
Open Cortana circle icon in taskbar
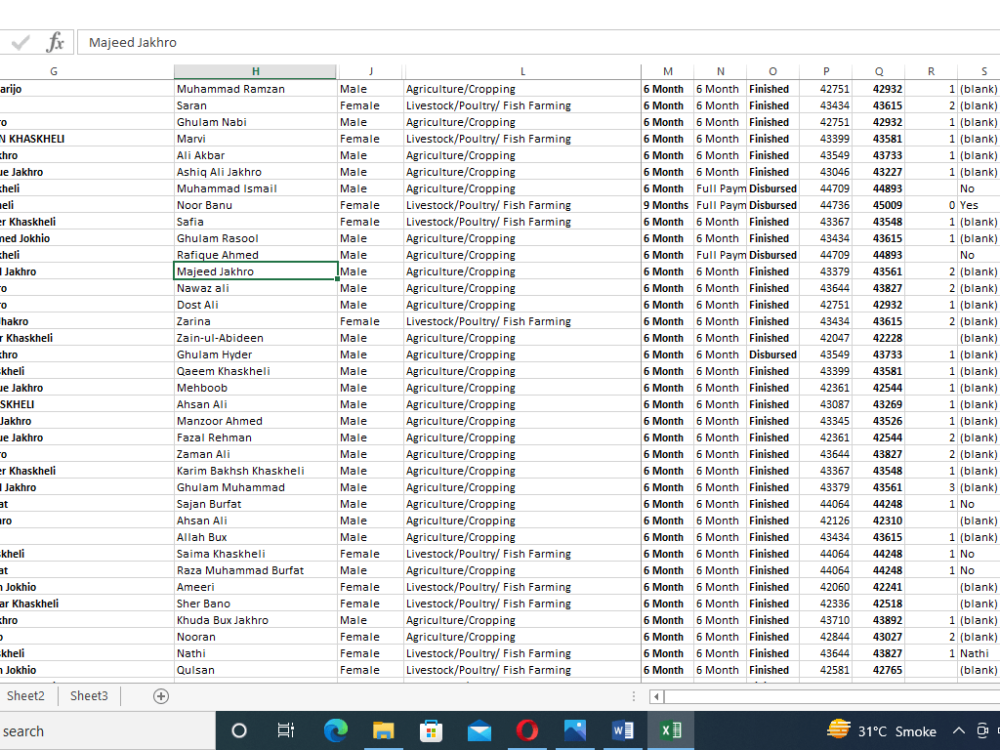point(239,730)
